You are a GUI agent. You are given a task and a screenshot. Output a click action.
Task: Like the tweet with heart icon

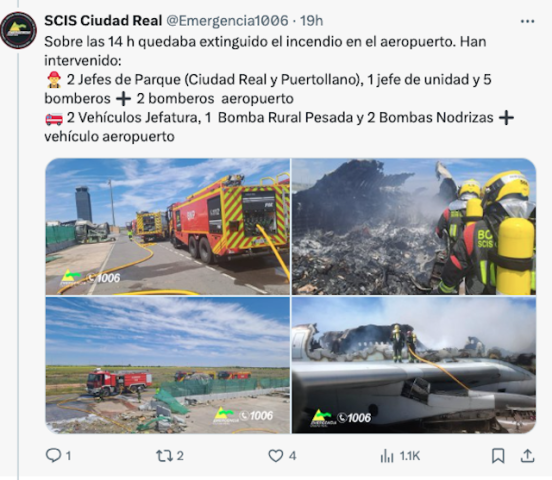coord(276,456)
